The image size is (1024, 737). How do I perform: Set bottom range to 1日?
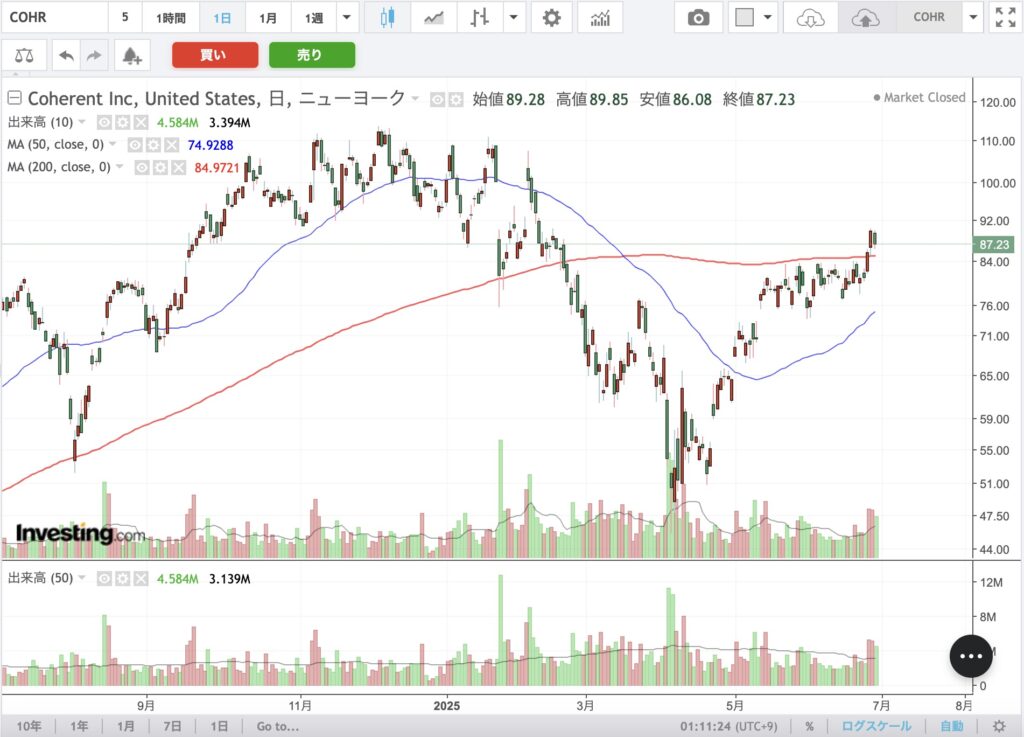click(x=219, y=726)
